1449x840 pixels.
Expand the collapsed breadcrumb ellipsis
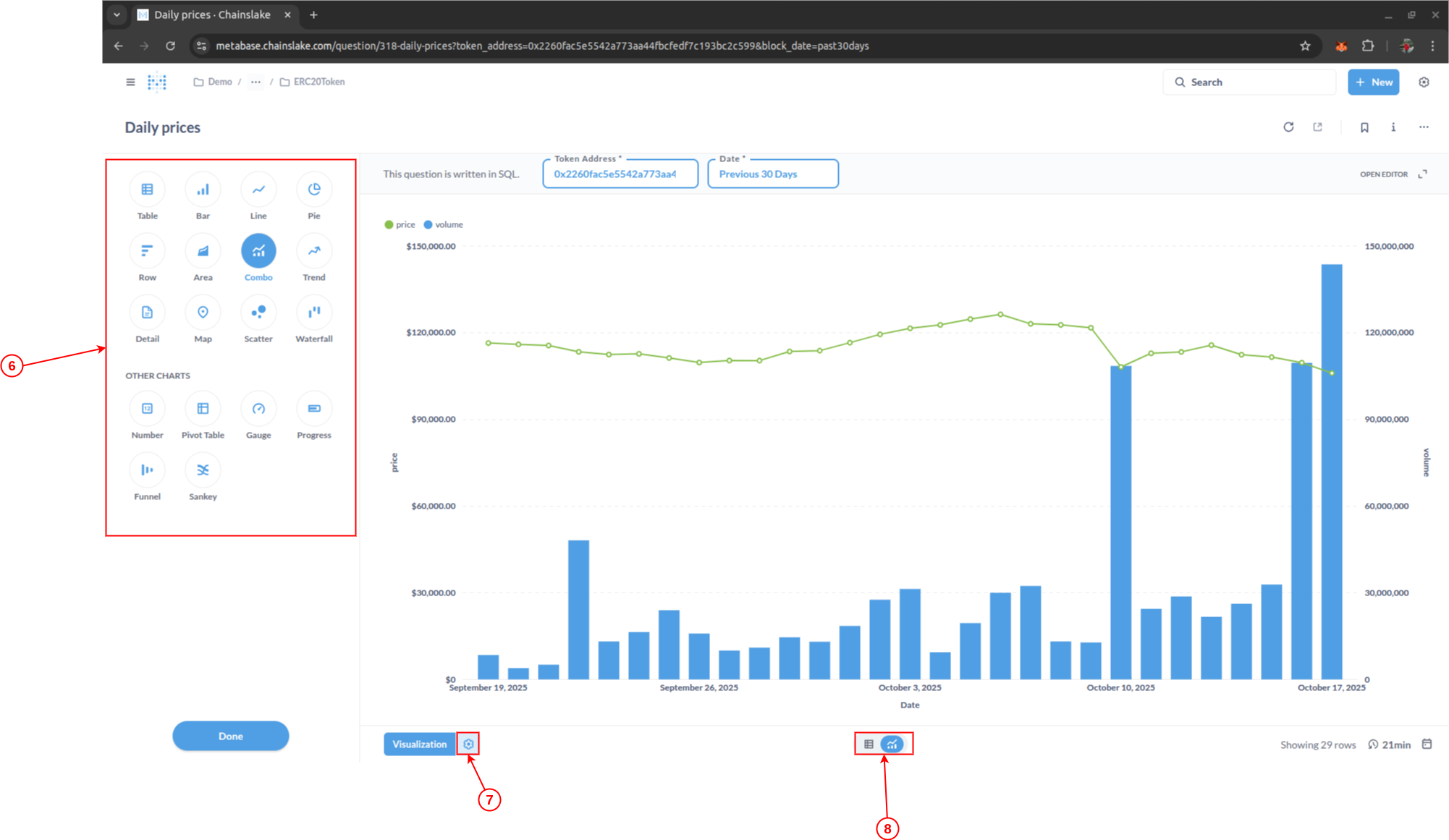click(x=255, y=82)
